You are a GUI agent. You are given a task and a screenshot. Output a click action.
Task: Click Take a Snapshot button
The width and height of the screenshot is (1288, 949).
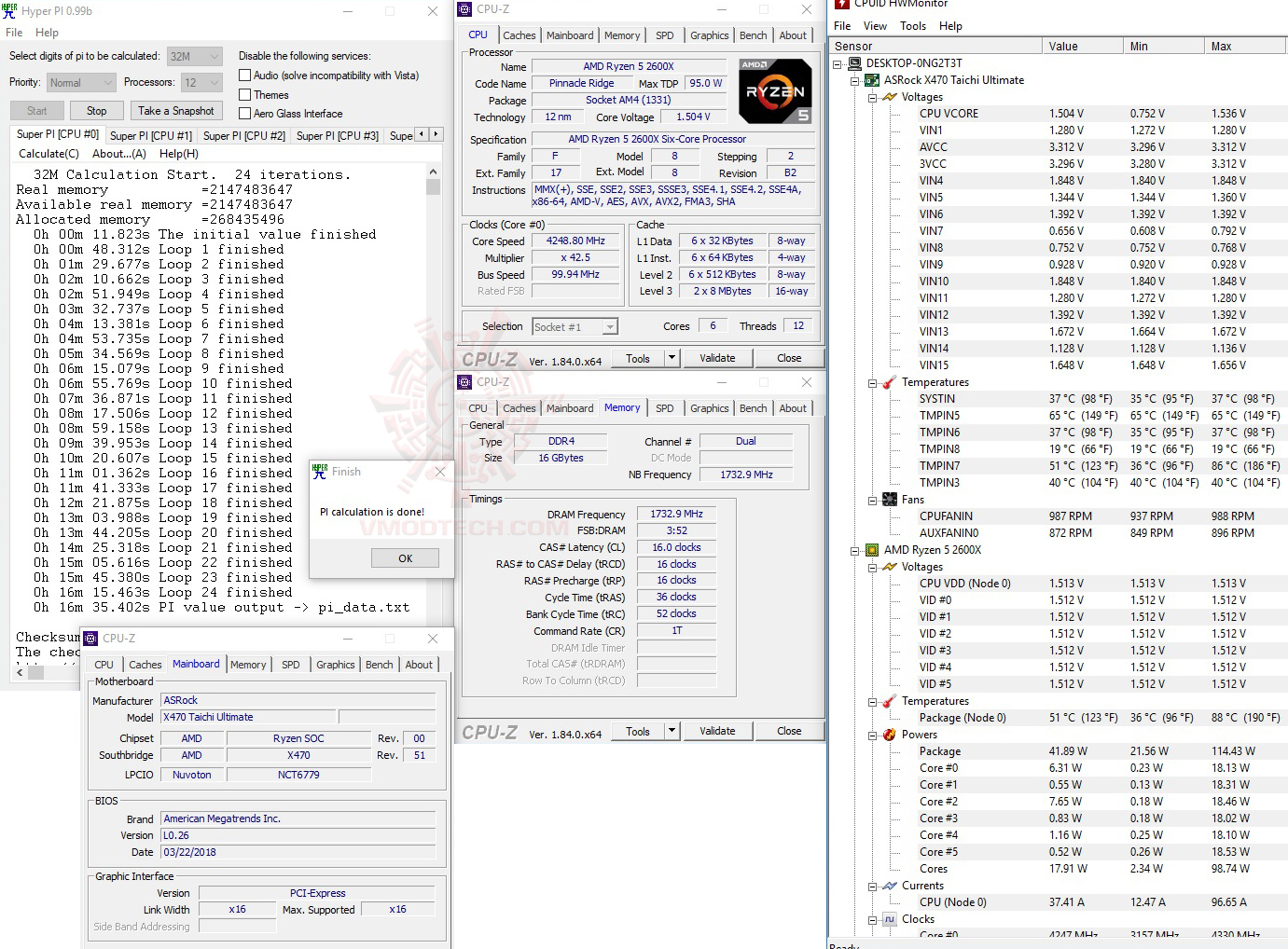coord(176,111)
